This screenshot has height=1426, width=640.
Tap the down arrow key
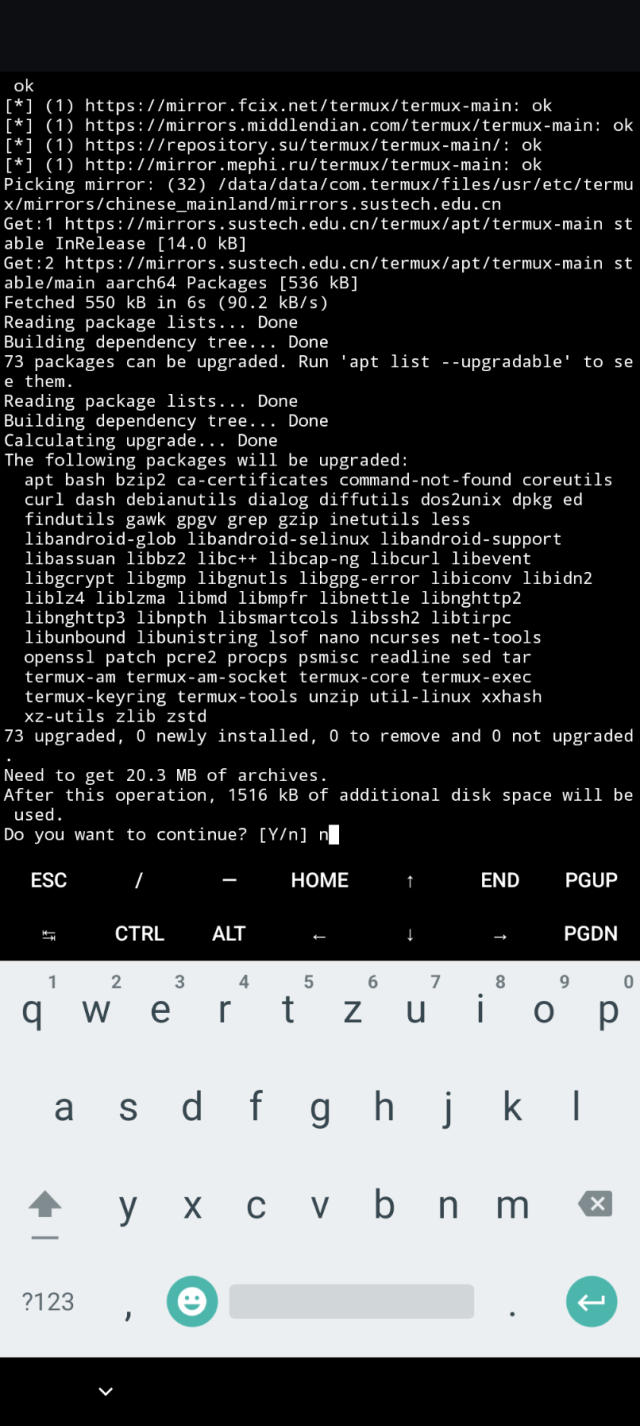[410, 934]
